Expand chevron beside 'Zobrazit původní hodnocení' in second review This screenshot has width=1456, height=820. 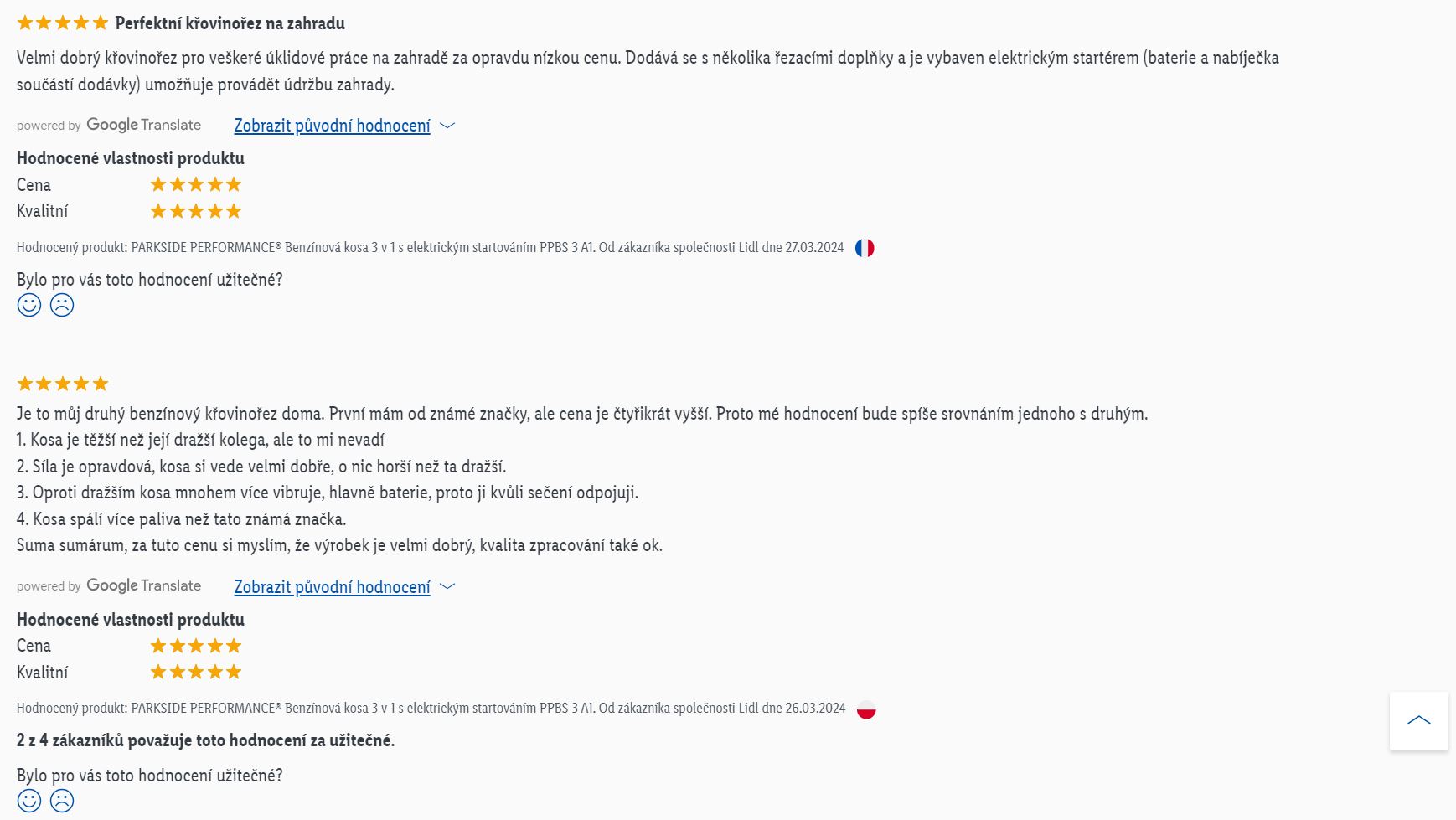(x=447, y=586)
